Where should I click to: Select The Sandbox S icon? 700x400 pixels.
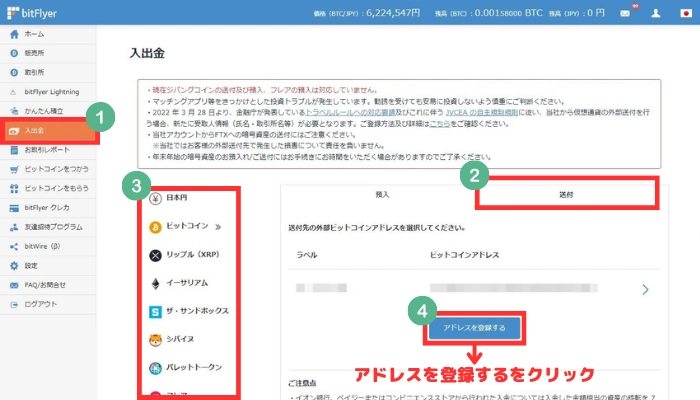coord(155,312)
